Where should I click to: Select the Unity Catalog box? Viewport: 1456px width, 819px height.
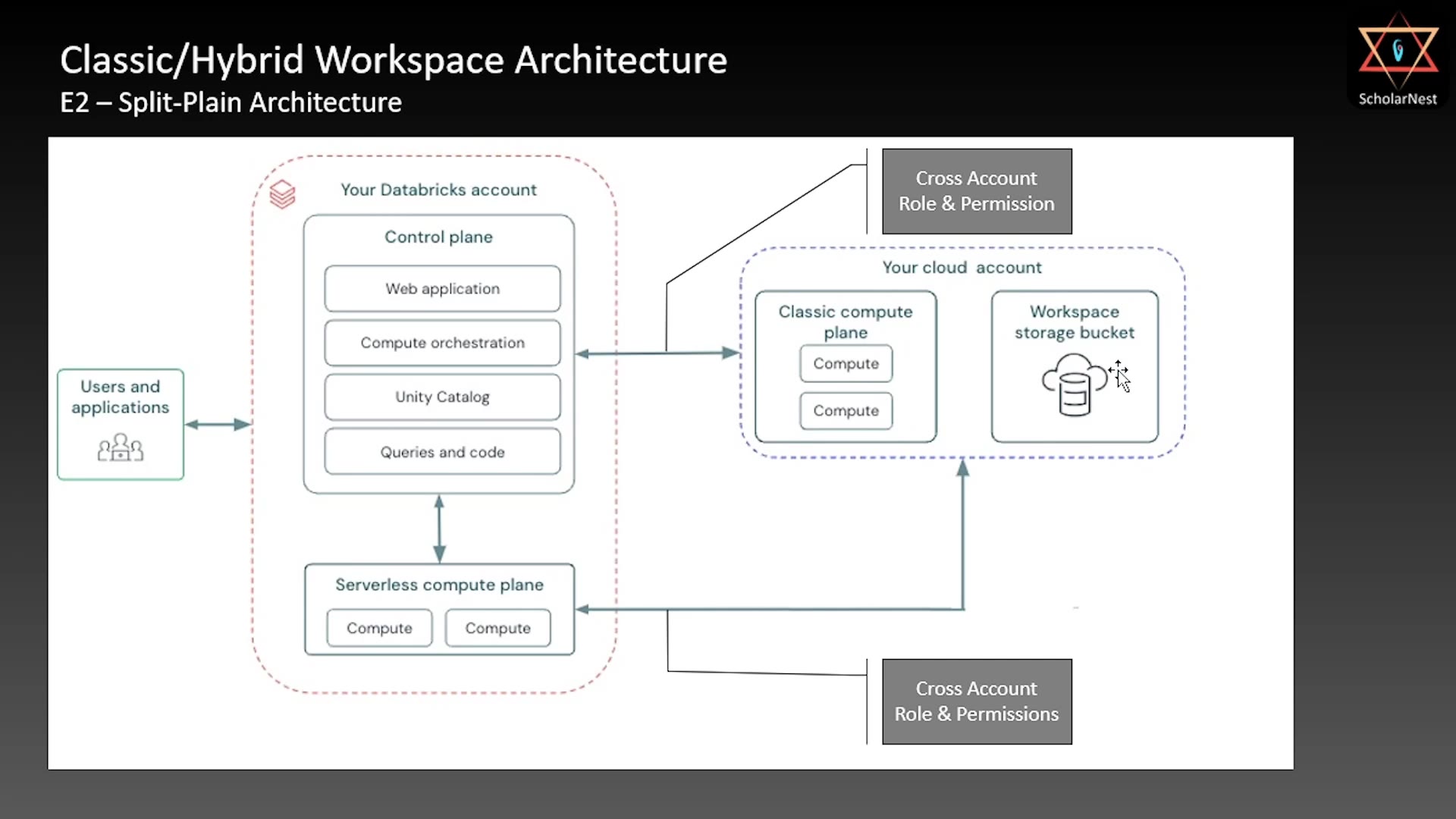tap(442, 397)
